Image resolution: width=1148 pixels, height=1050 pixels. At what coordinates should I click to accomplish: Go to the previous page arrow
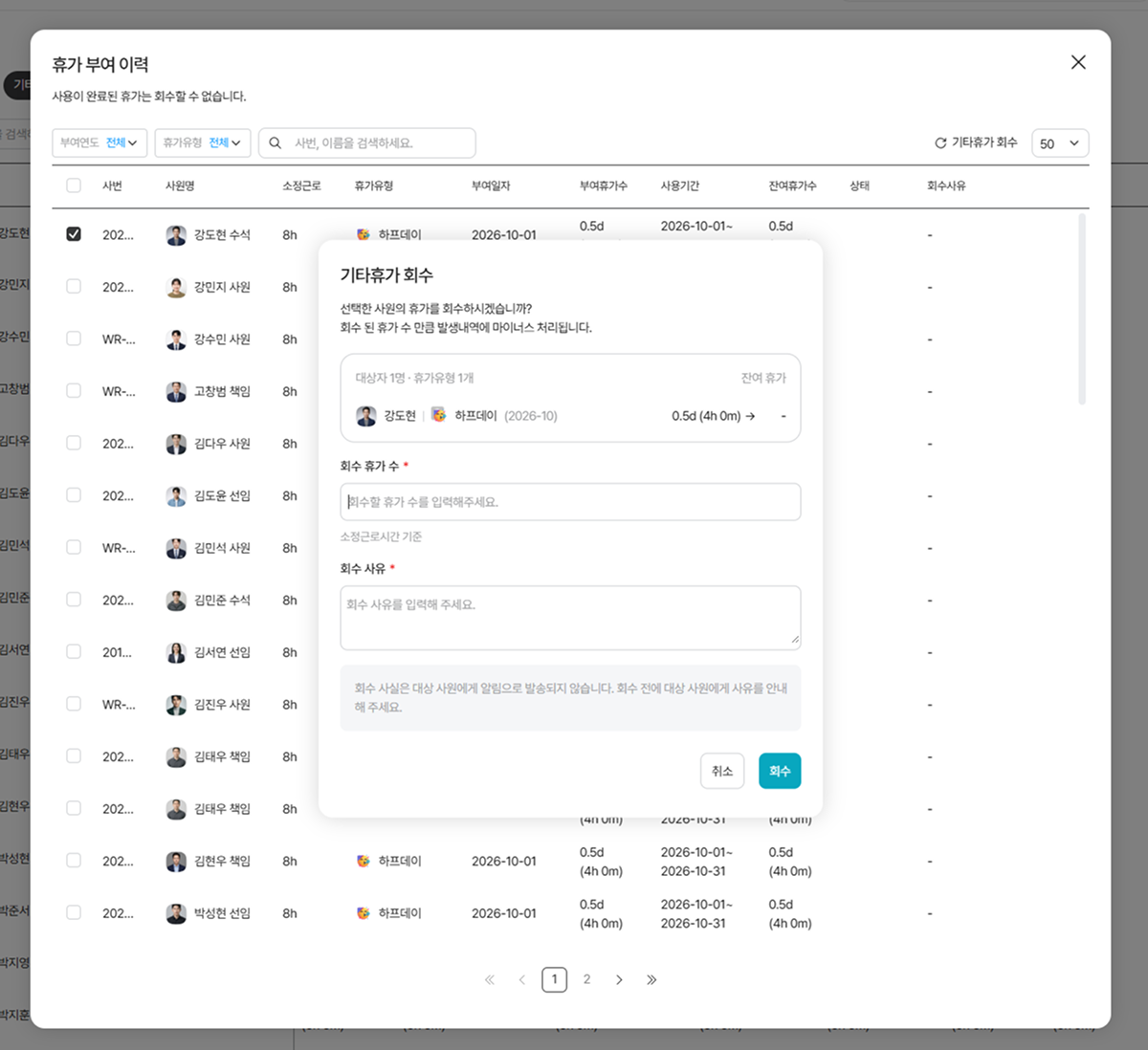522,980
